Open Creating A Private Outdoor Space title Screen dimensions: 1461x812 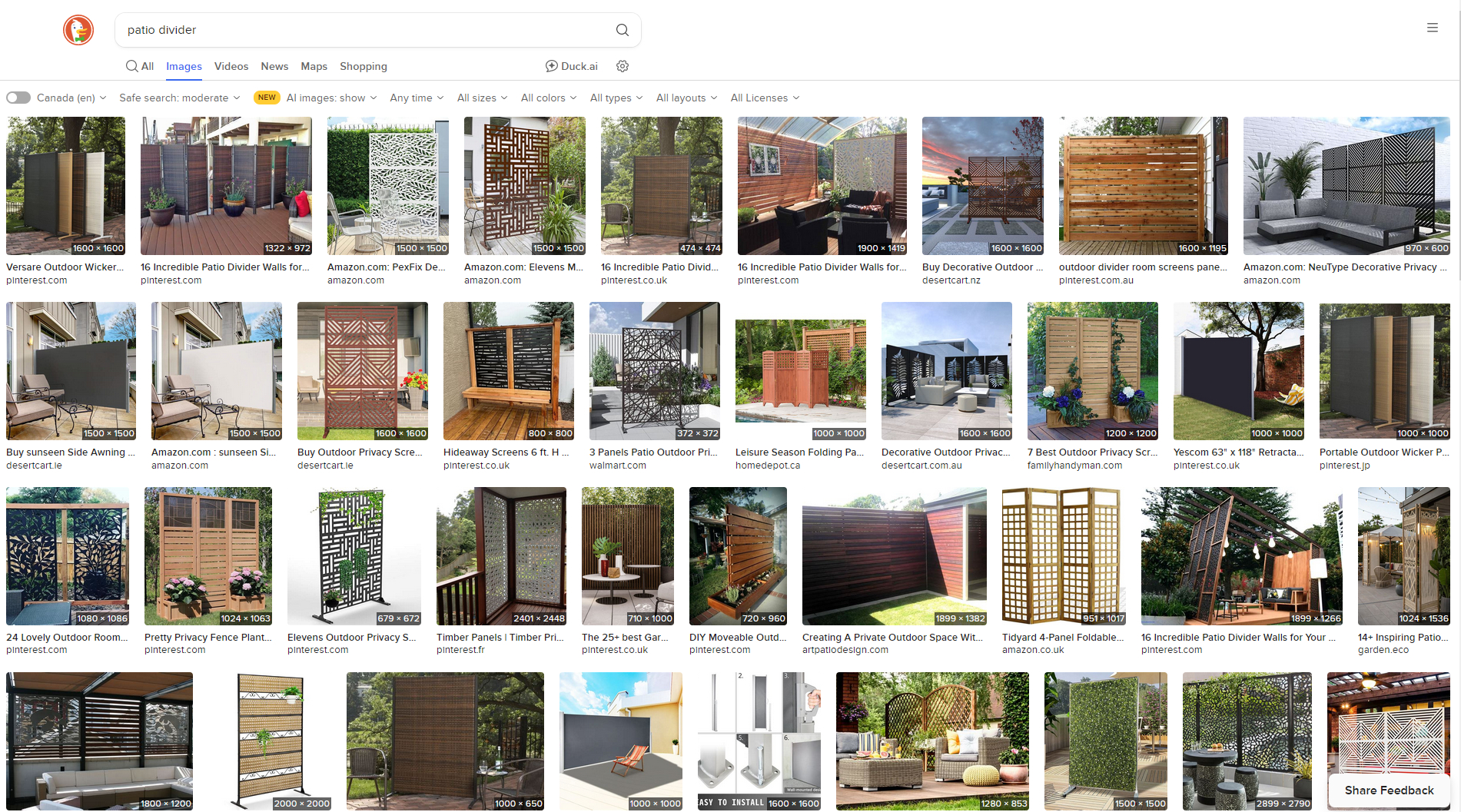(x=893, y=638)
